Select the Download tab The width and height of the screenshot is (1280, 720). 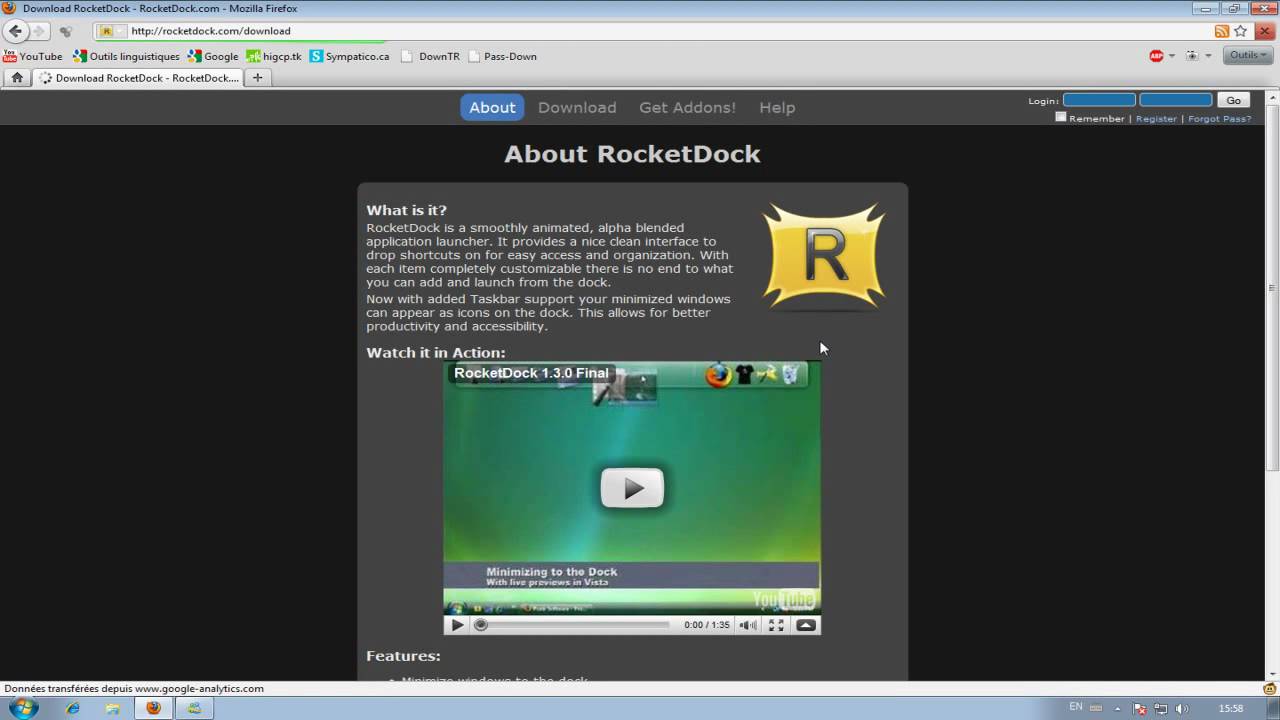coord(577,107)
